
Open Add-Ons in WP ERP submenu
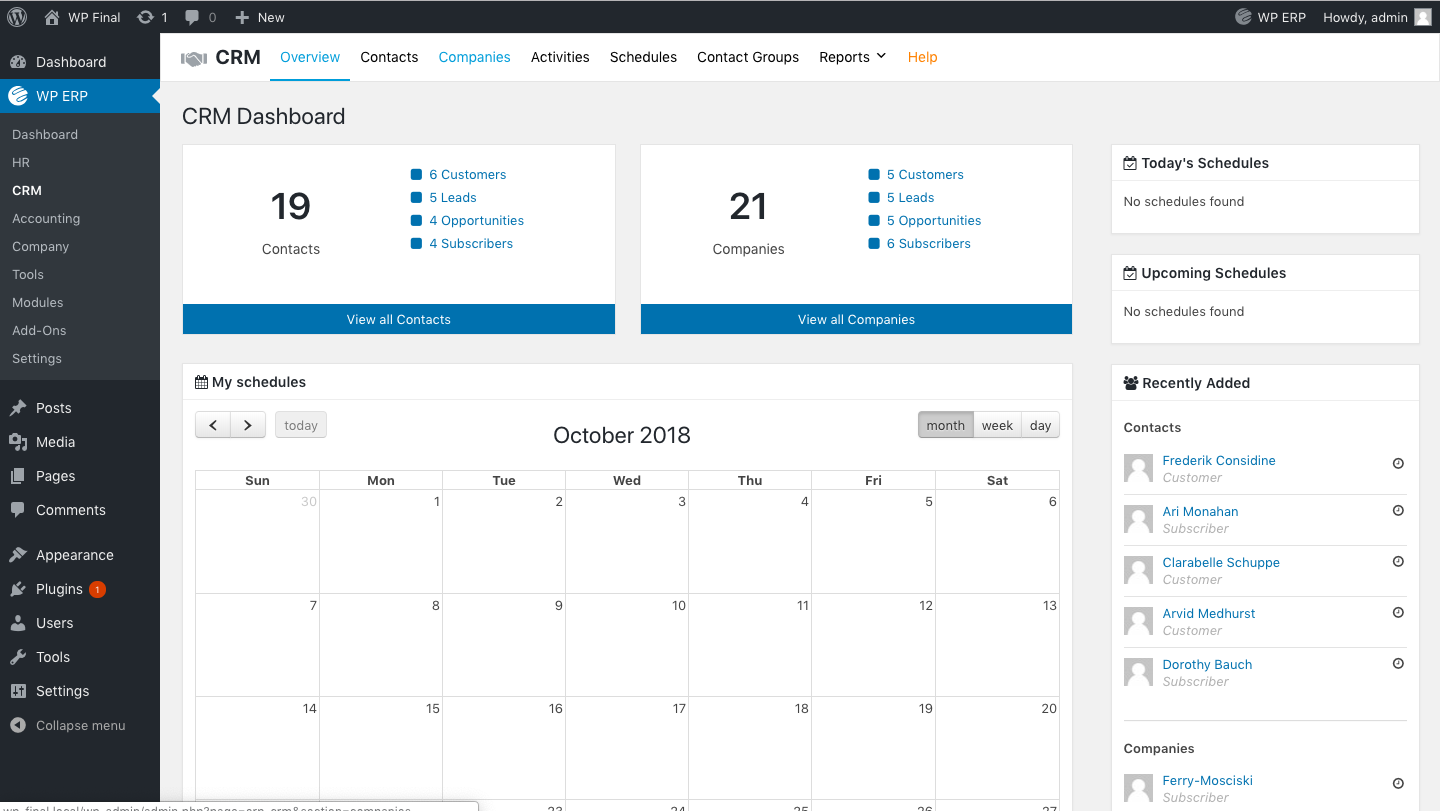pos(39,330)
